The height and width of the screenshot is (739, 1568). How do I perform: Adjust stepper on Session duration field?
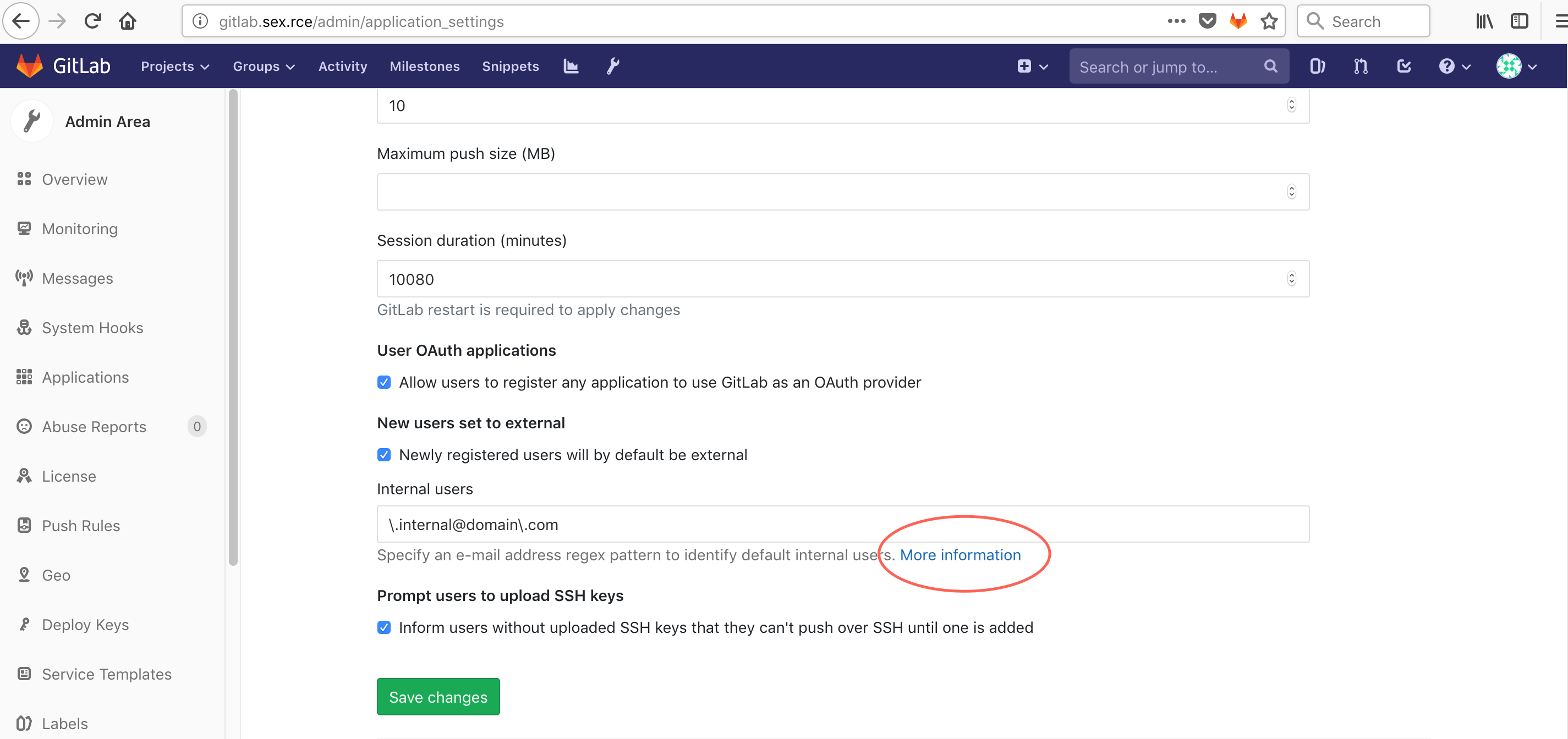coord(1291,279)
